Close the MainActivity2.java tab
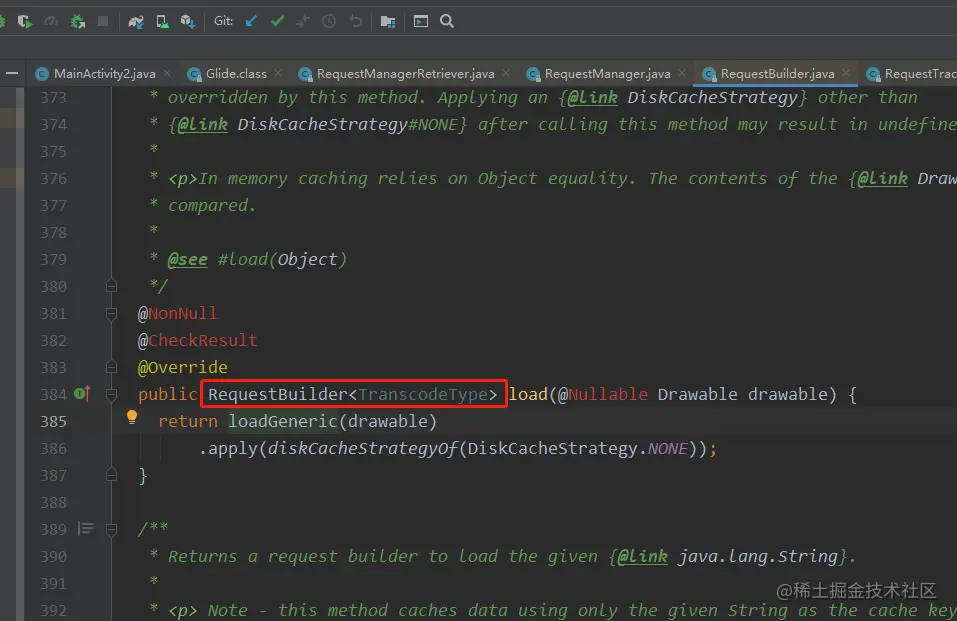The width and height of the screenshot is (957, 621). (167, 73)
